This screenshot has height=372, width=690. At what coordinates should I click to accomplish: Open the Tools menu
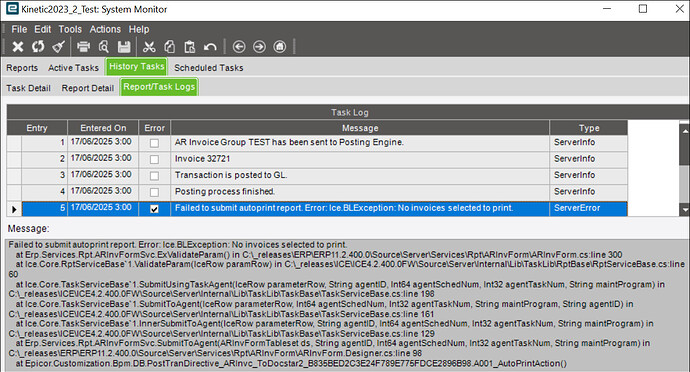tap(70, 29)
